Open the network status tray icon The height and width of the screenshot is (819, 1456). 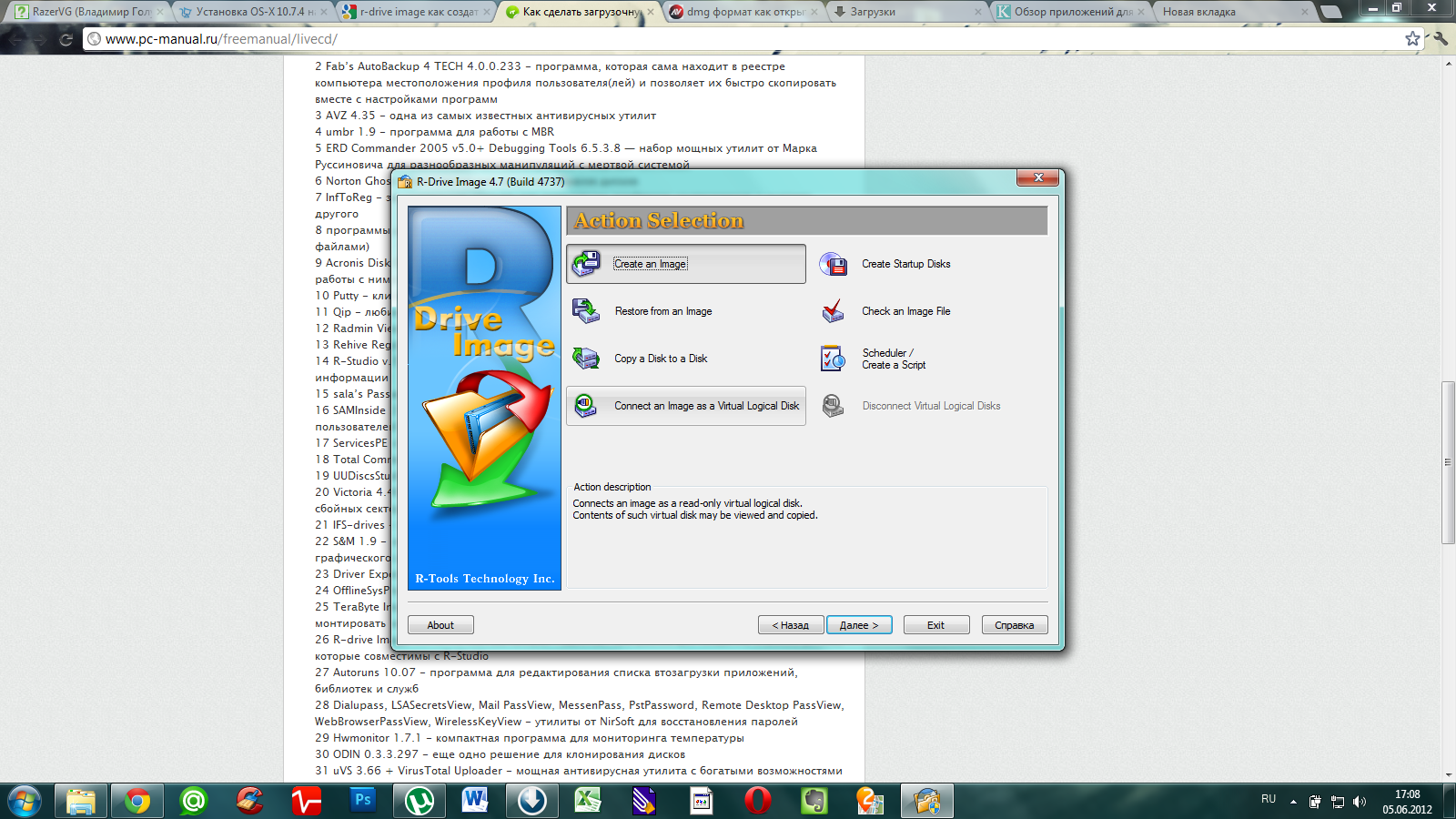click(1338, 802)
